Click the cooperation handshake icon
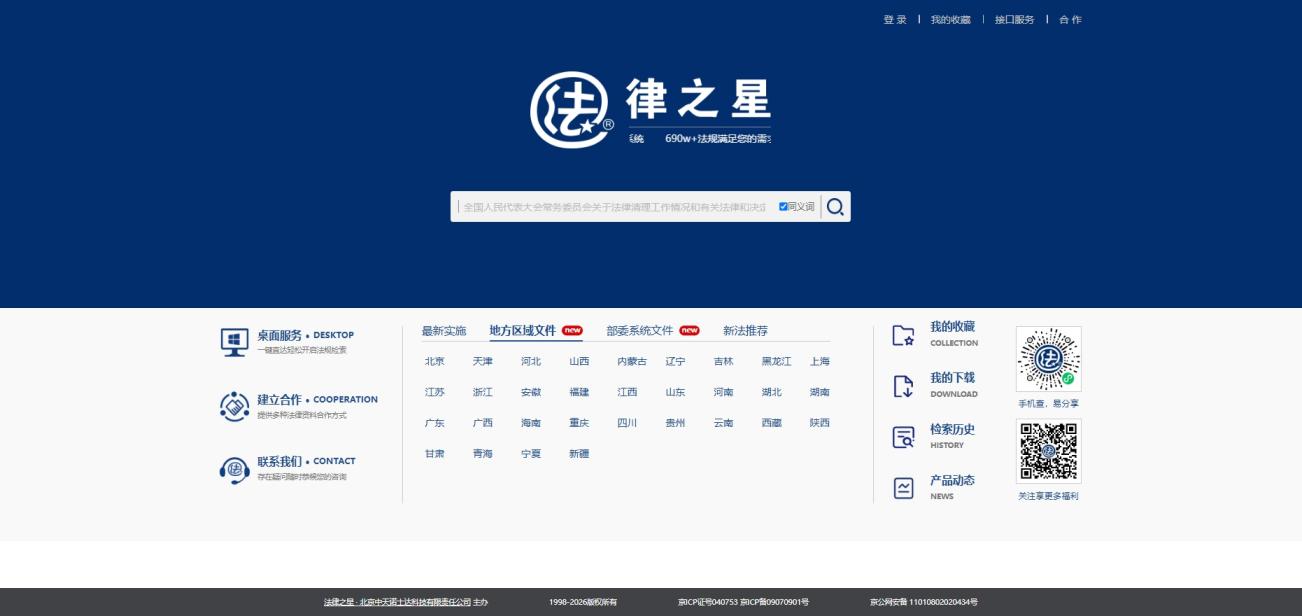The image size is (1302, 616). point(234,406)
